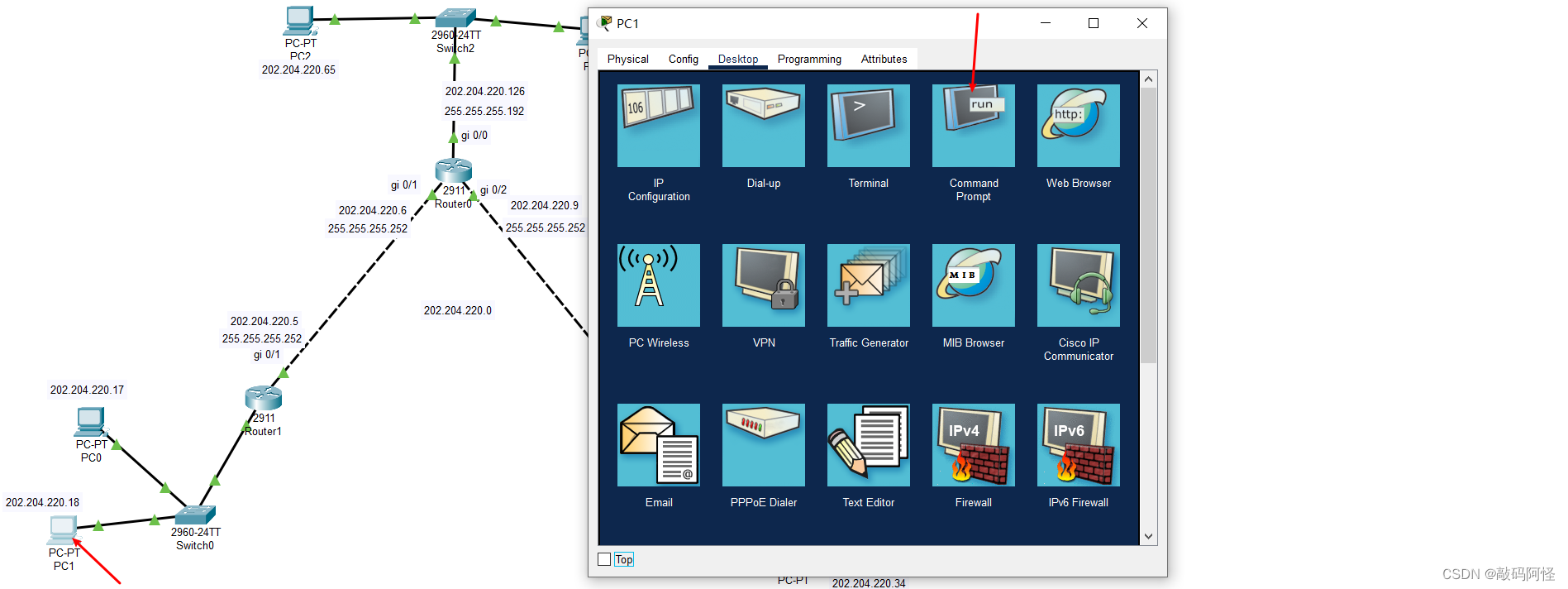Viewport: 1568px width, 589px height.
Task: Open Command Prompt on PC1
Action: click(x=973, y=126)
